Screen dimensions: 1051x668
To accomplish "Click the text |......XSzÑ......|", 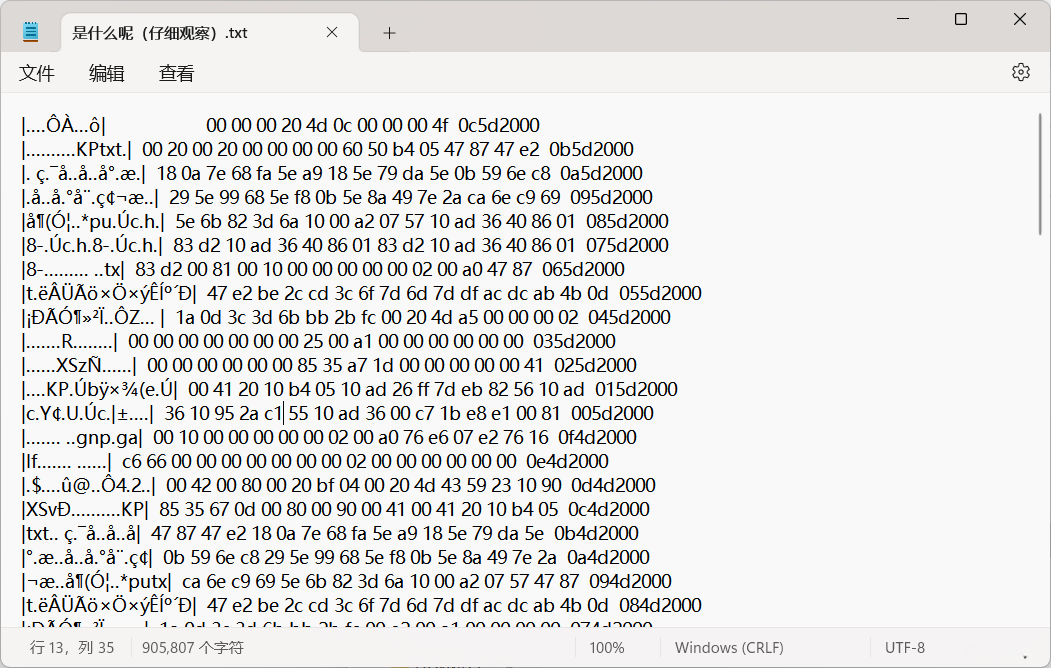I will coord(79,366).
